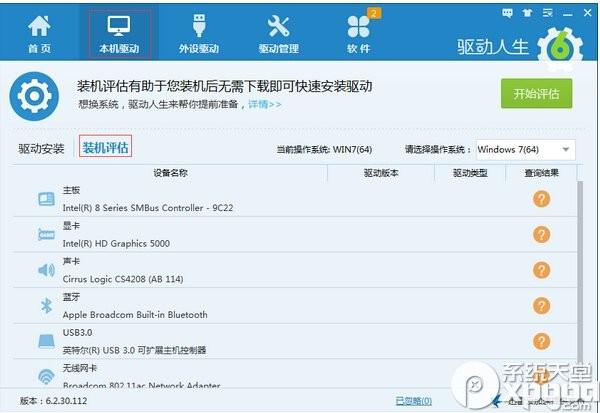The height and width of the screenshot is (413, 600).
Task: Click the question mark for Broadcom Bluetooth row
Action: pos(541,305)
